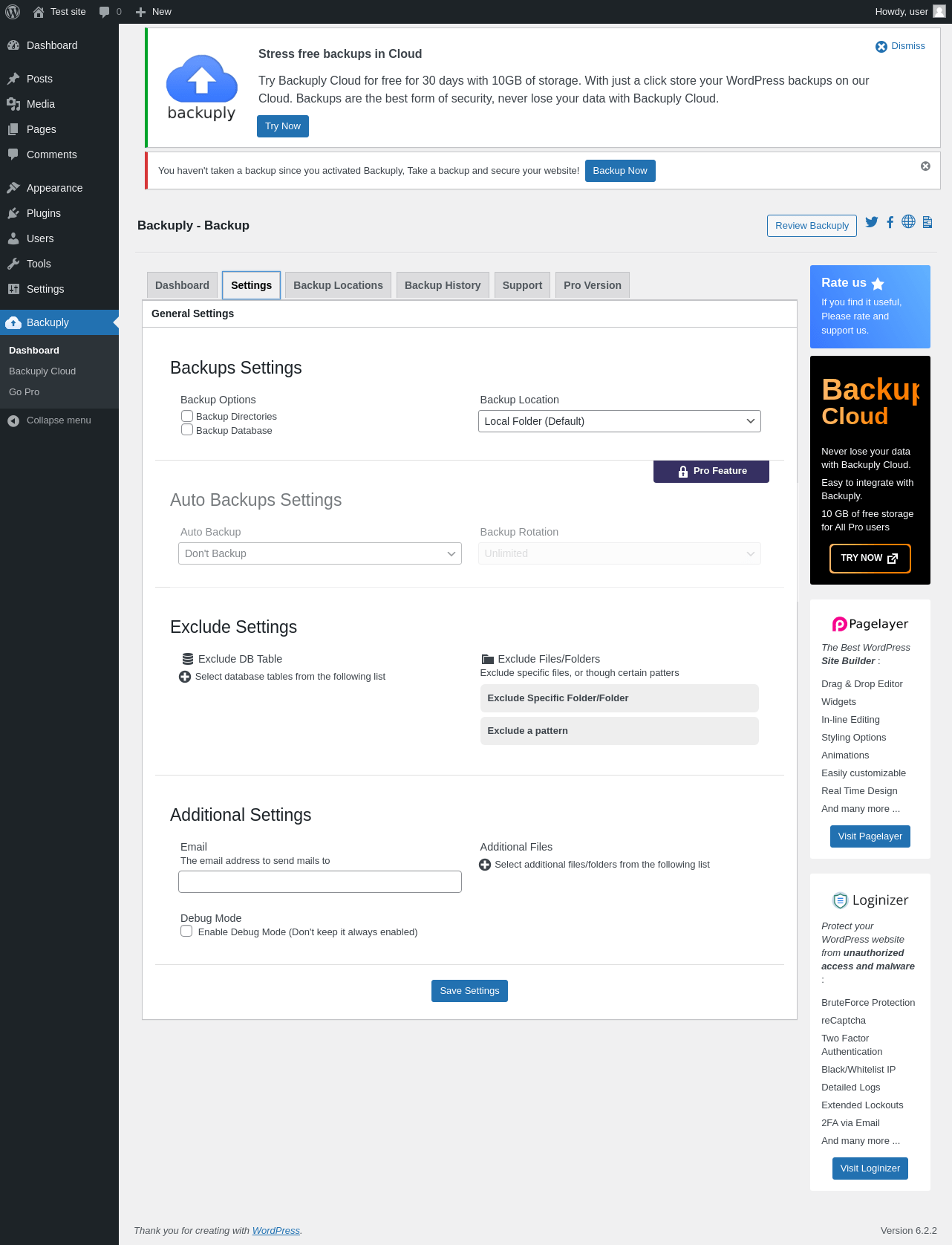This screenshot has width=952, height=1245.
Task: Click the Pagelayer logo
Action: pos(870,624)
